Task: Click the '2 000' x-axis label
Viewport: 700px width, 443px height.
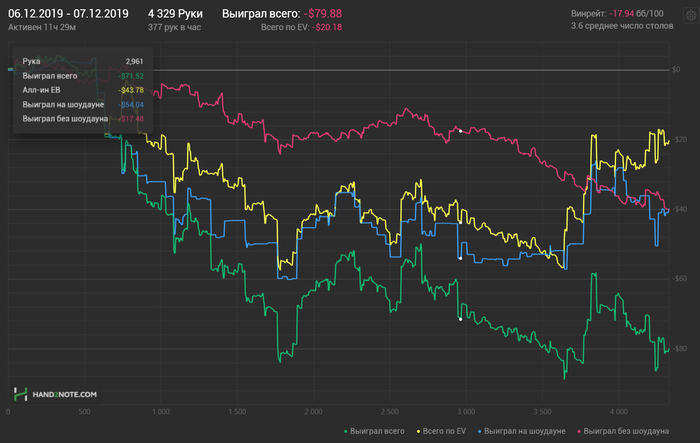Action: pyautogui.click(x=313, y=411)
